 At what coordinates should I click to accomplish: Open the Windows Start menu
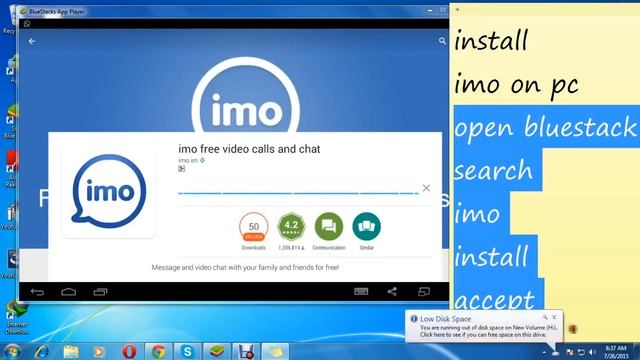tap(11, 351)
